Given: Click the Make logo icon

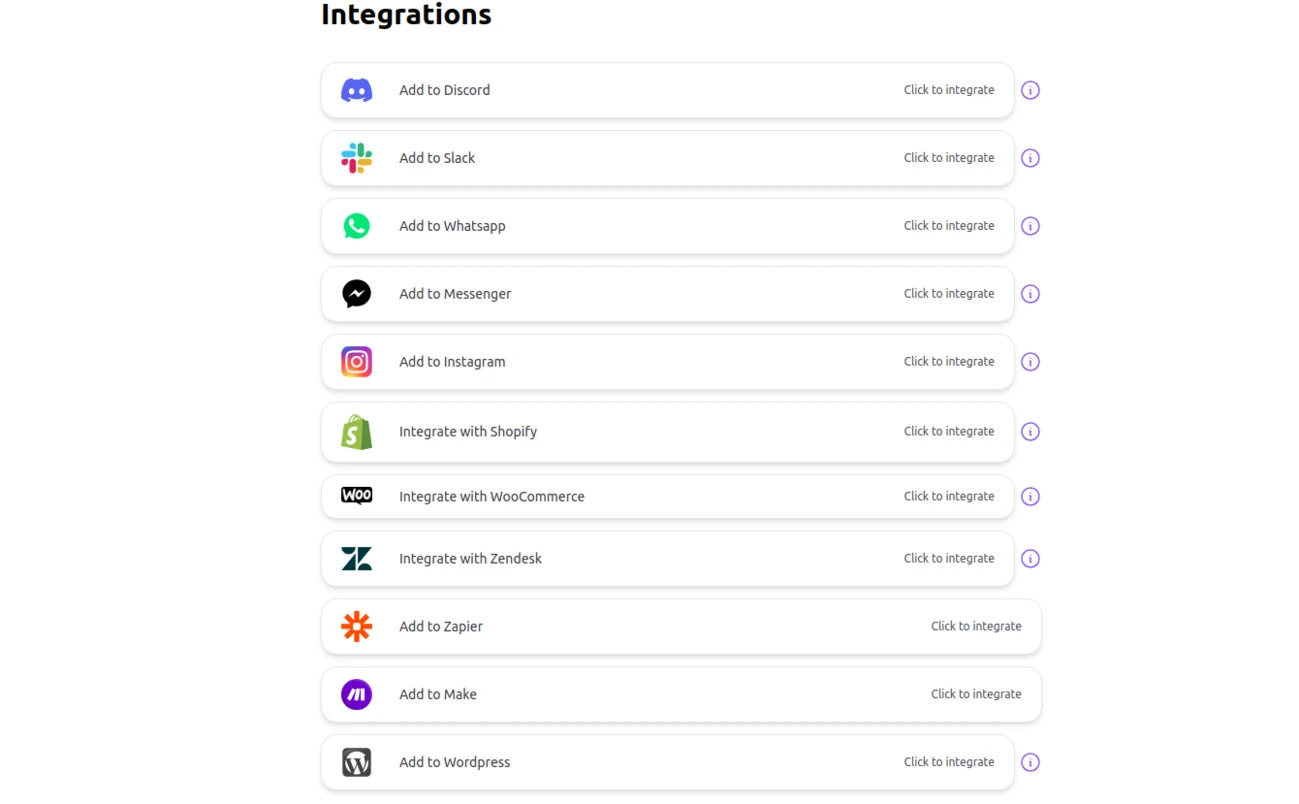Looking at the screenshot, I should tap(356, 693).
